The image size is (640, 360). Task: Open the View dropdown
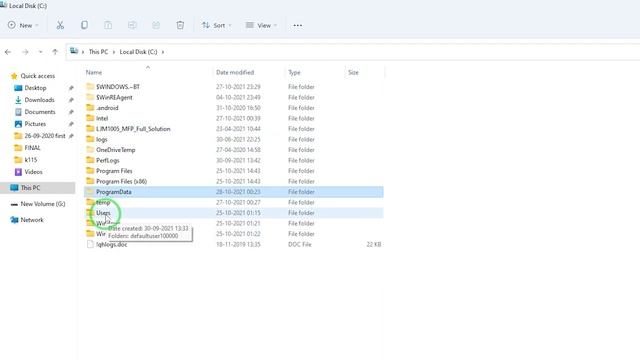pos(261,25)
